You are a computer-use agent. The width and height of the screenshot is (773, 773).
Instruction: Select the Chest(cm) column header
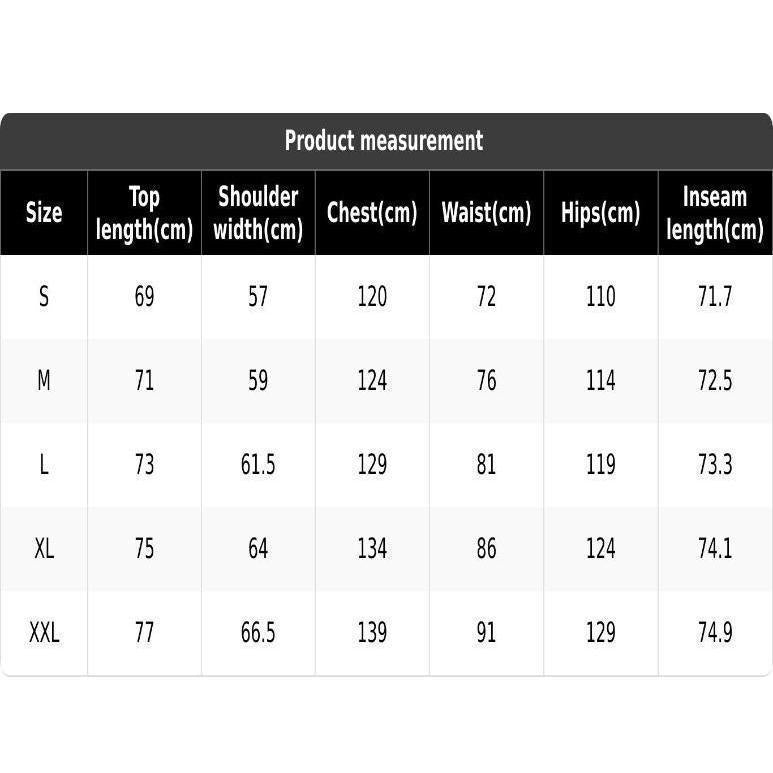pos(372,212)
